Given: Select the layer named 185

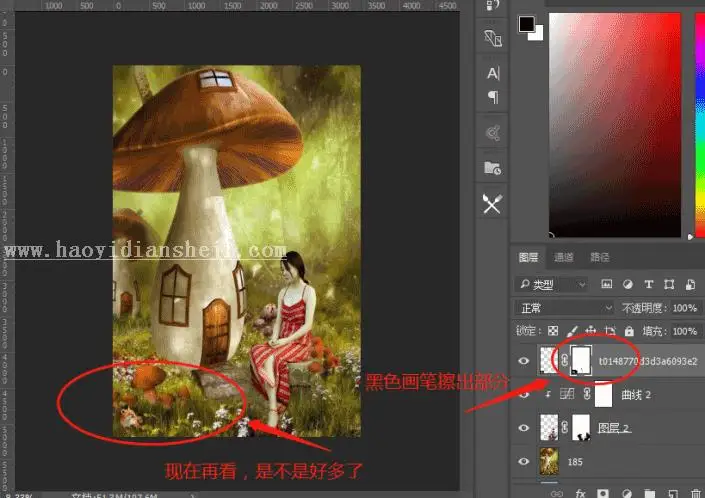Looking at the screenshot, I should tap(575, 462).
